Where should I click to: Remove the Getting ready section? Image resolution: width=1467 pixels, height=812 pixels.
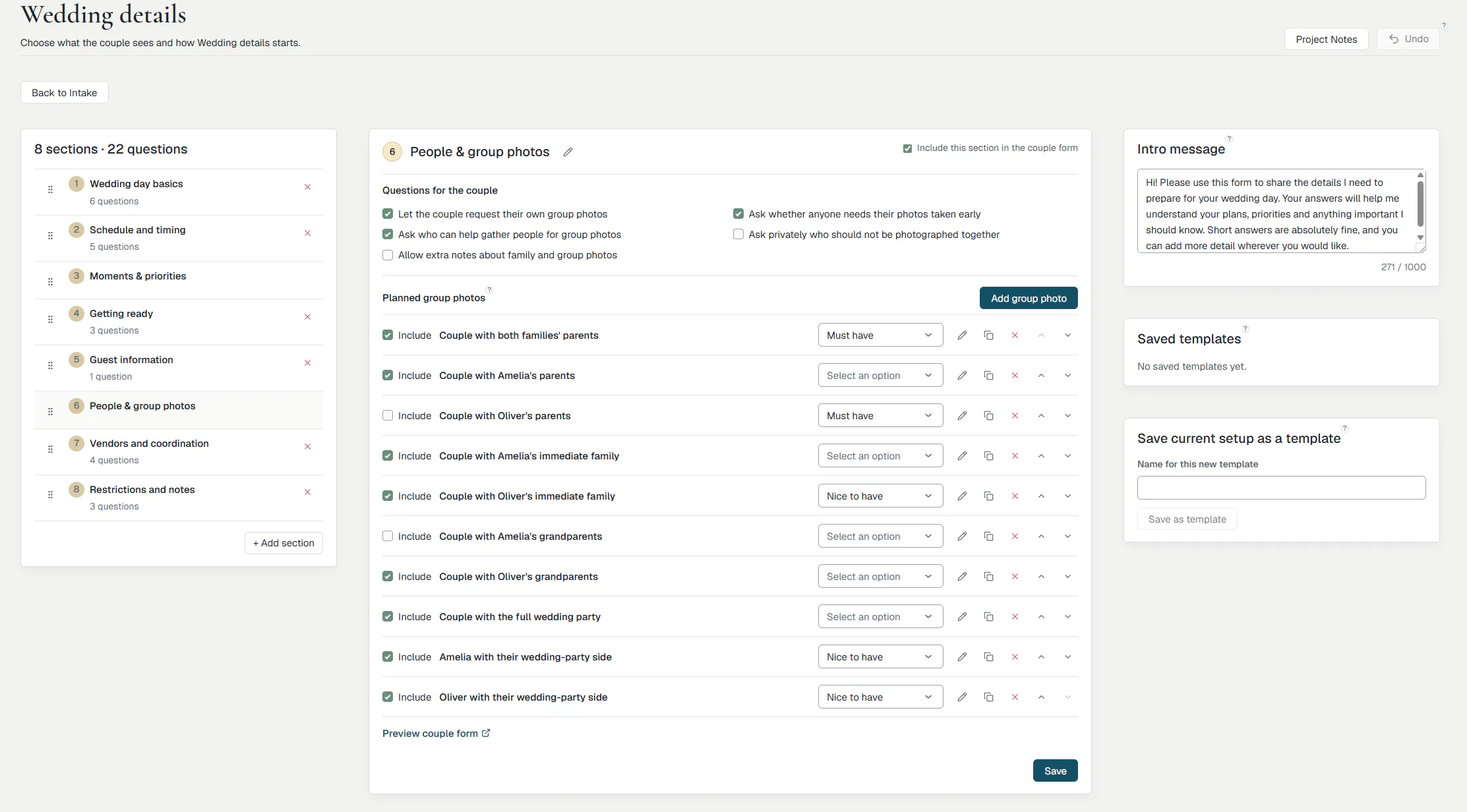pos(307,317)
